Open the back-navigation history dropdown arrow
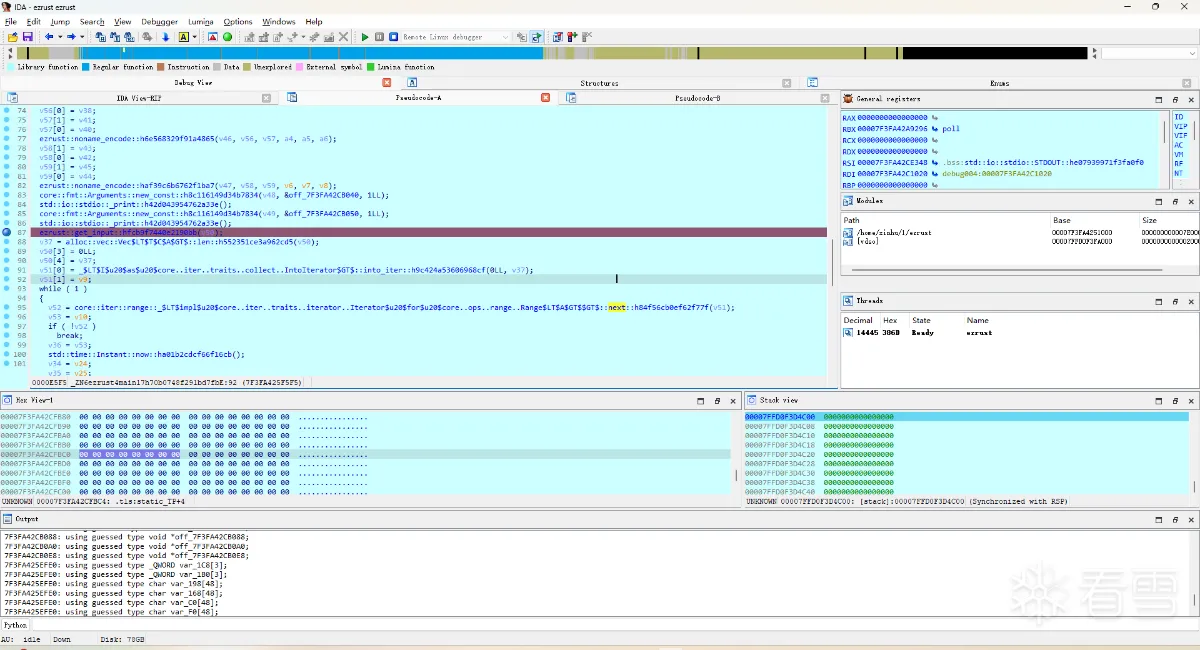Image resolution: width=1200 pixels, height=650 pixels. coord(60,37)
